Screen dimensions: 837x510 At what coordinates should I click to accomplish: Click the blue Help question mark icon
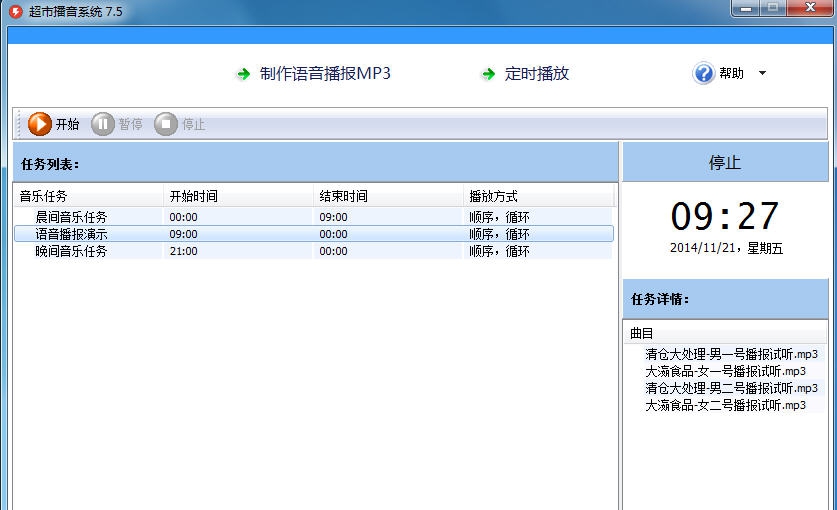(703, 73)
